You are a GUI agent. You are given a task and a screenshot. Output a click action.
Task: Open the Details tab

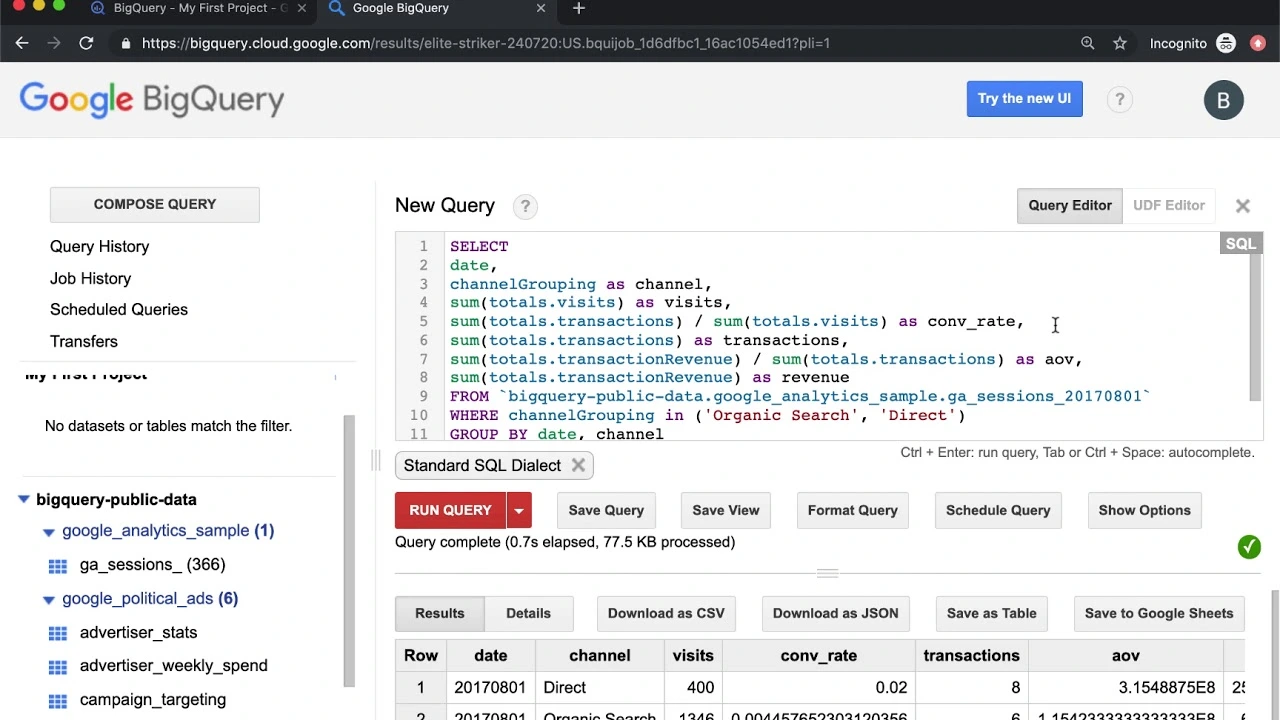click(528, 613)
